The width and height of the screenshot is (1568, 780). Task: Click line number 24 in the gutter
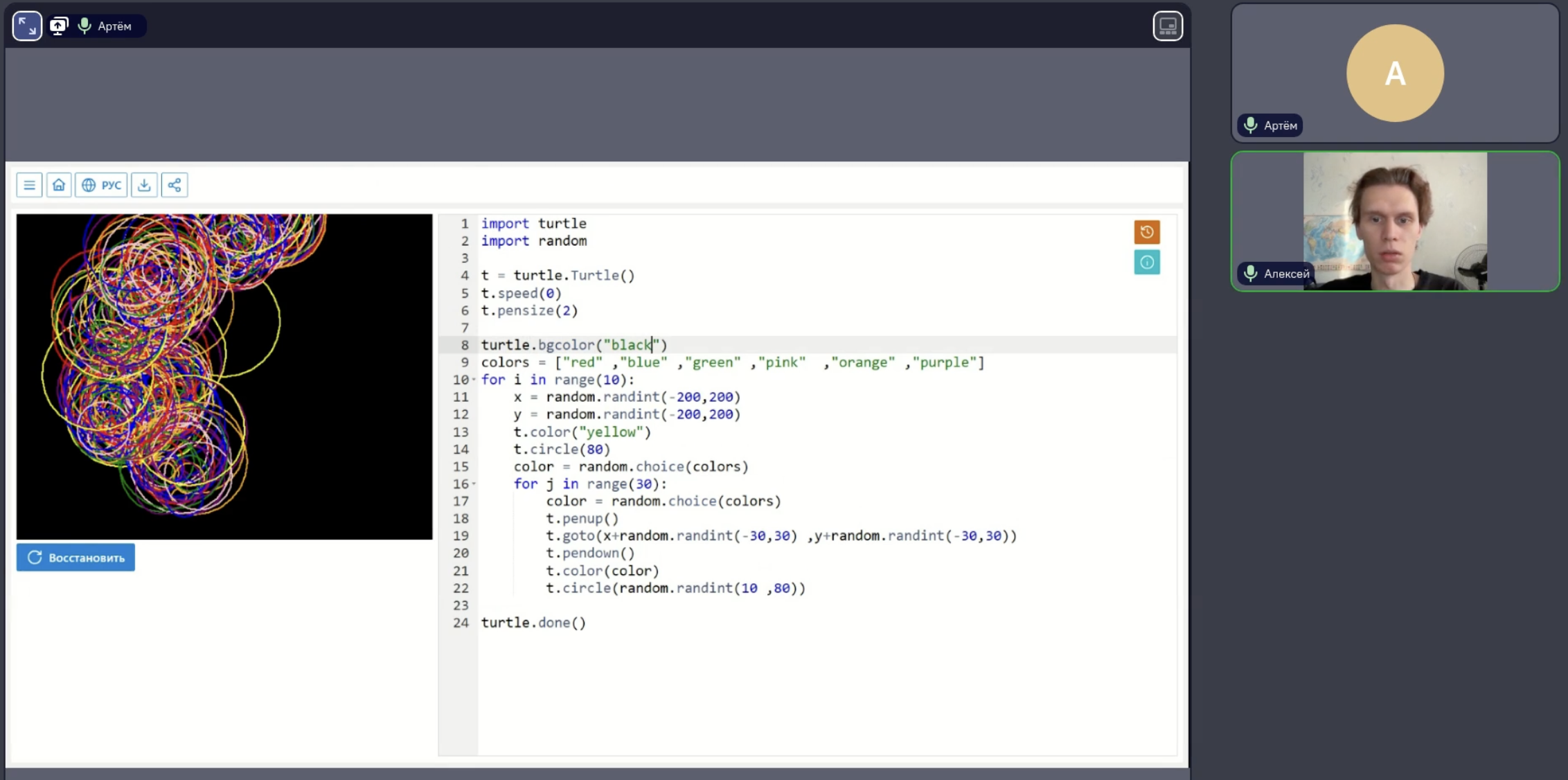click(x=461, y=623)
